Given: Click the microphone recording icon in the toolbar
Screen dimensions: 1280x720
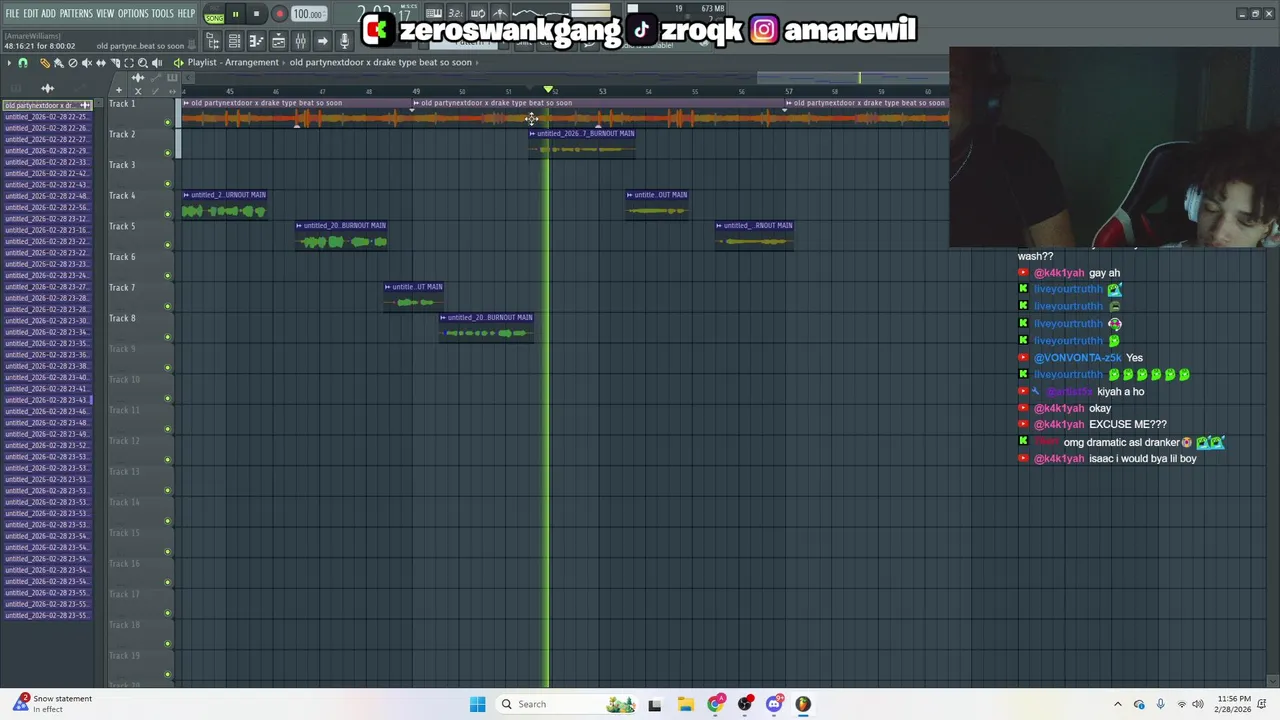Looking at the screenshot, I should pyautogui.click(x=344, y=41).
